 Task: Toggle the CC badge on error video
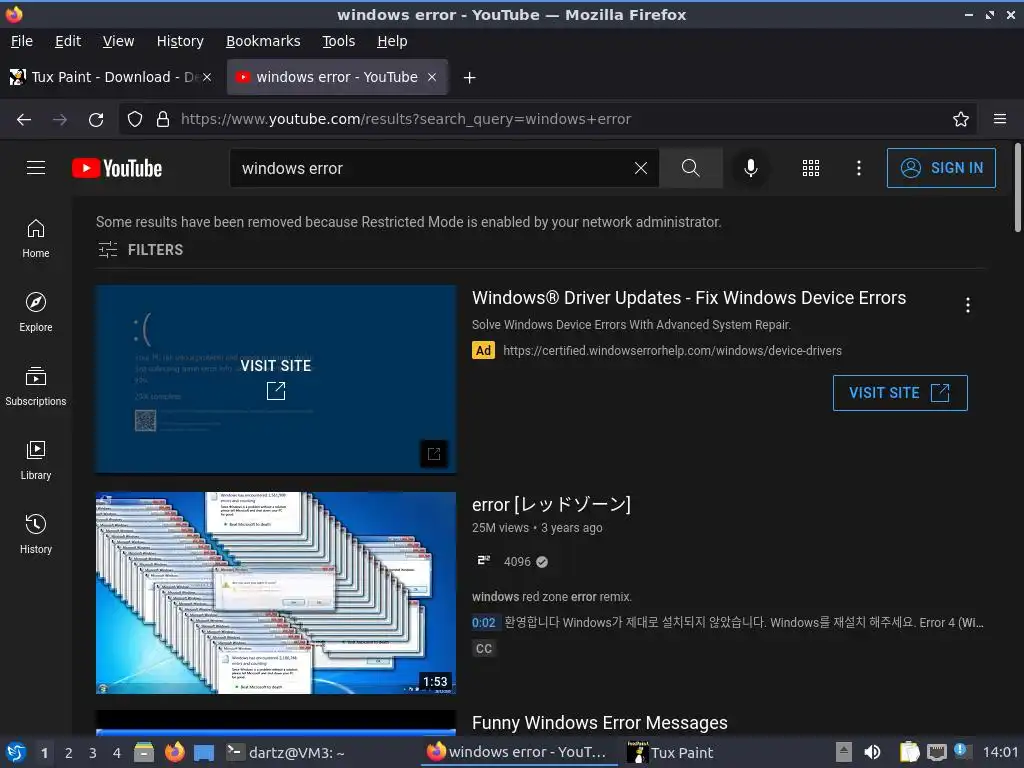pyautogui.click(x=484, y=648)
